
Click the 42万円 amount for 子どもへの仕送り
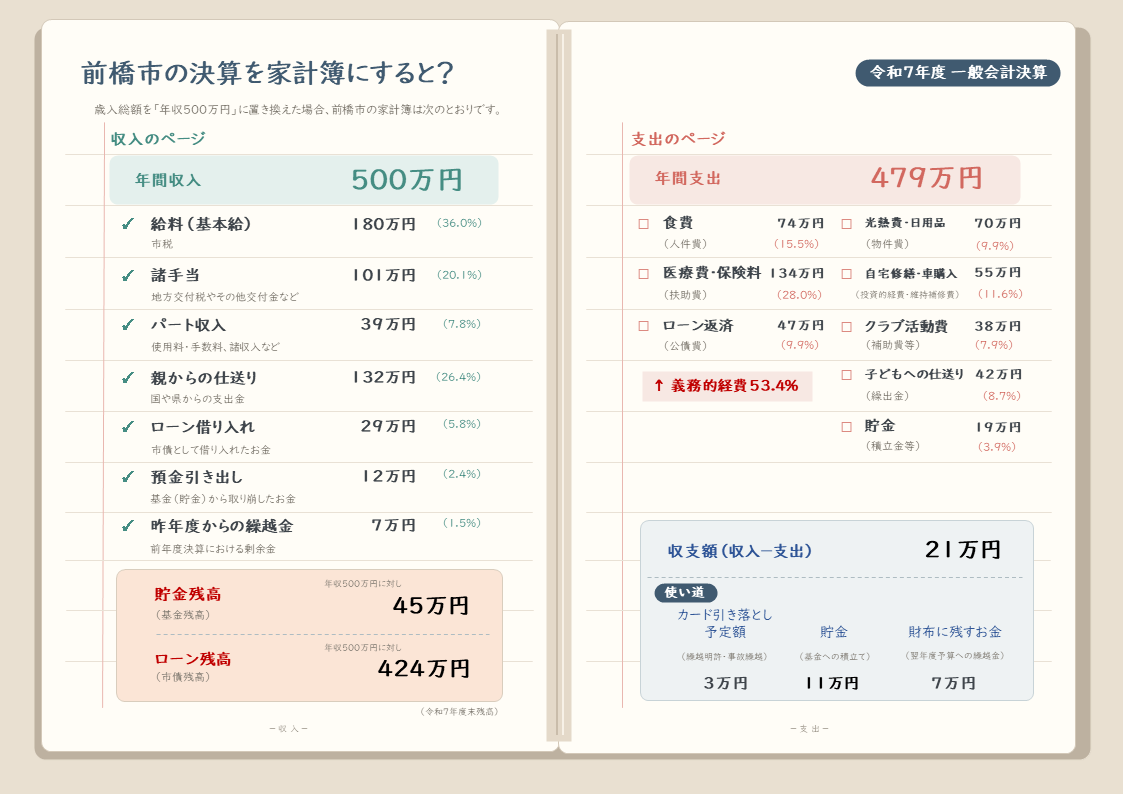pos(998,374)
